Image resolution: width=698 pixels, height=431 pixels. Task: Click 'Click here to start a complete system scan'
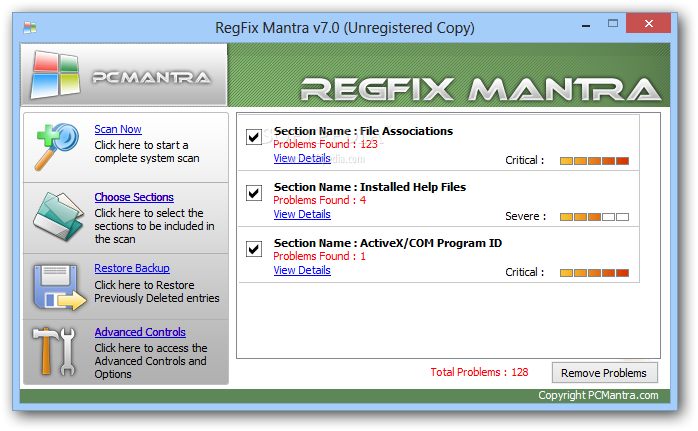(147, 152)
